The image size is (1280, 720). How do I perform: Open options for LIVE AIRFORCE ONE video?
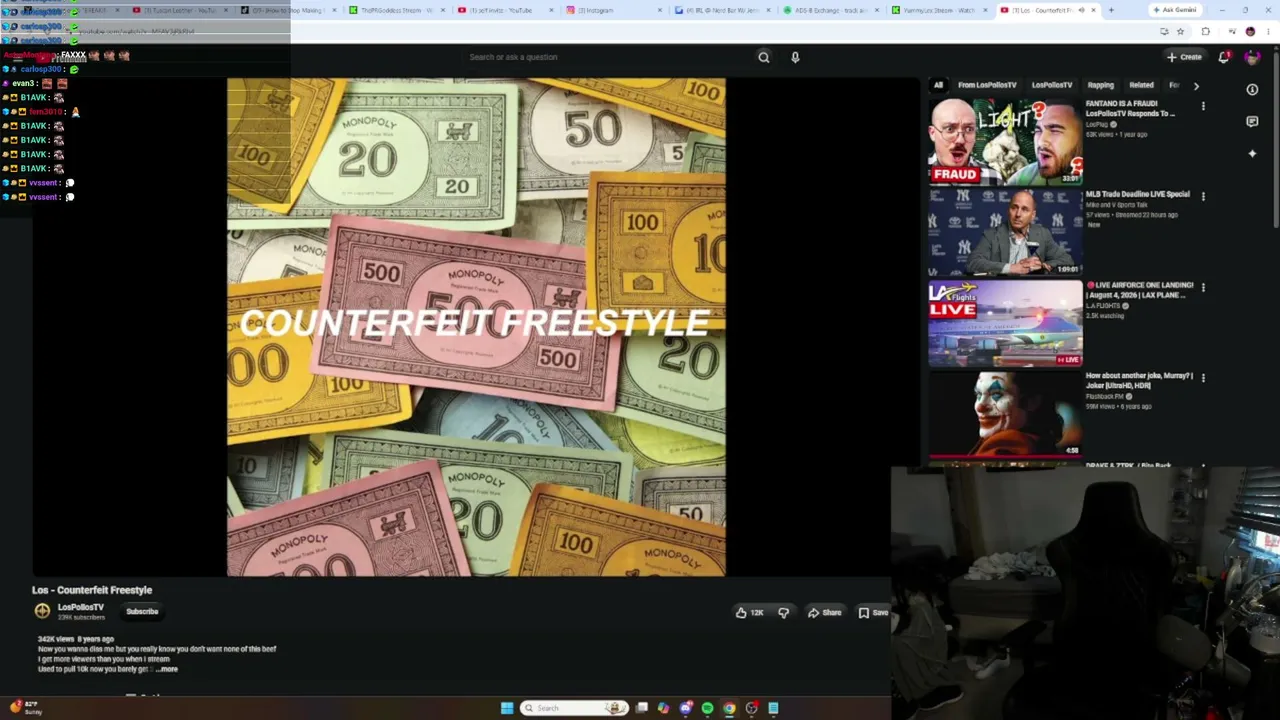(1203, 288)
